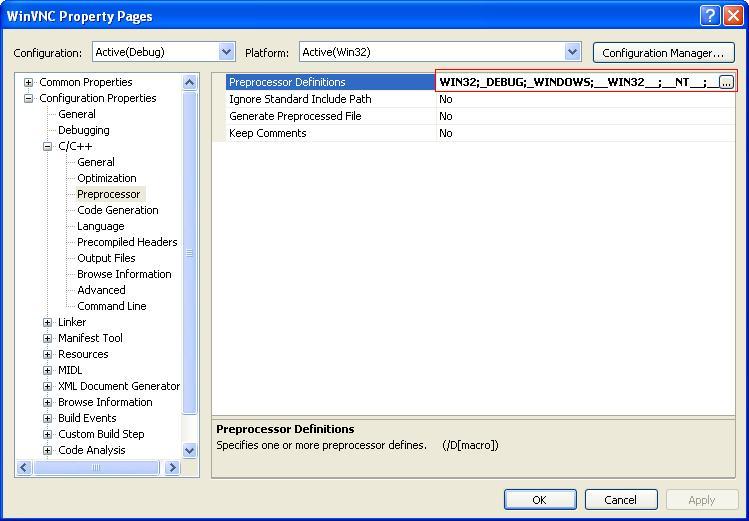Viewport: 749px width, 521px height.
Task: Select the Build Events tree item
Action: (87, 418)
